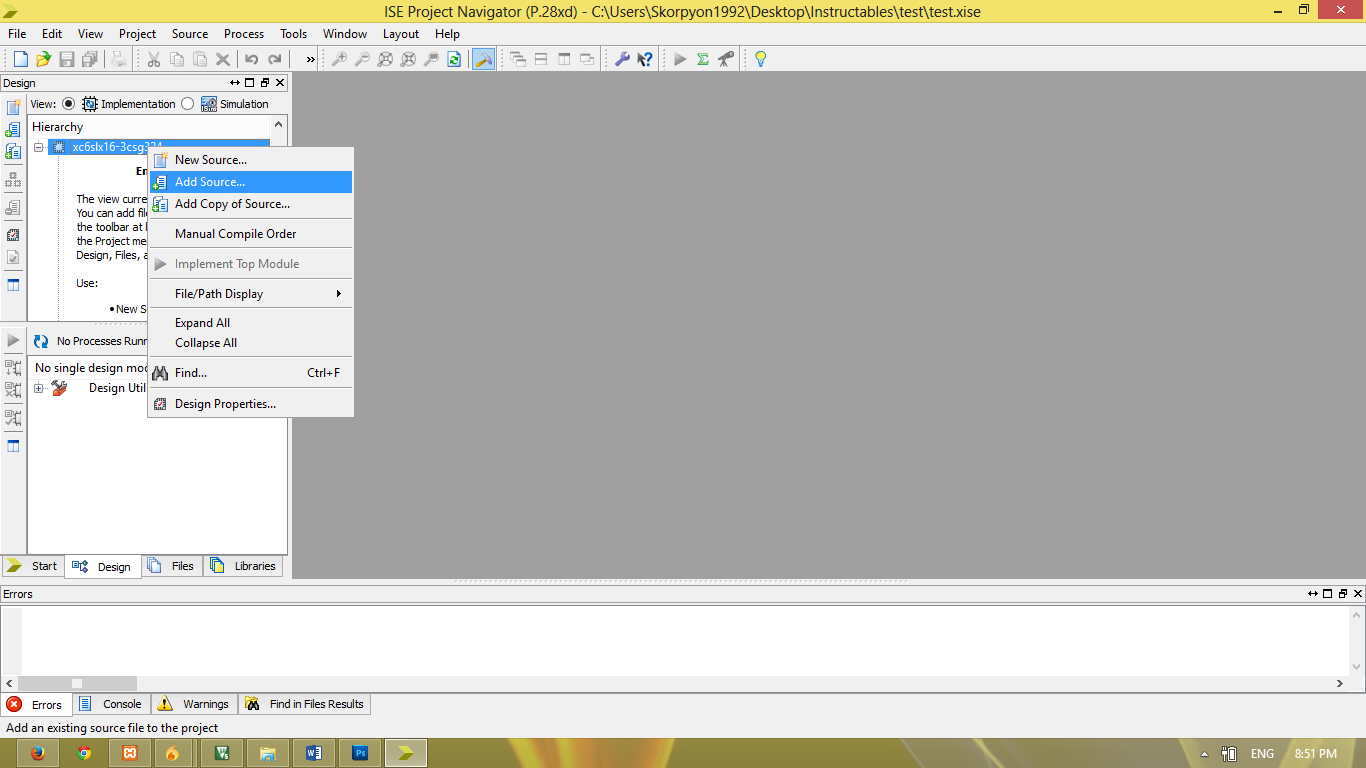Open Photoshop from the taskbar
Image resolution: width=1366 pixels, height=768 pixels.
pyautogui.click(x=360, y=753)
